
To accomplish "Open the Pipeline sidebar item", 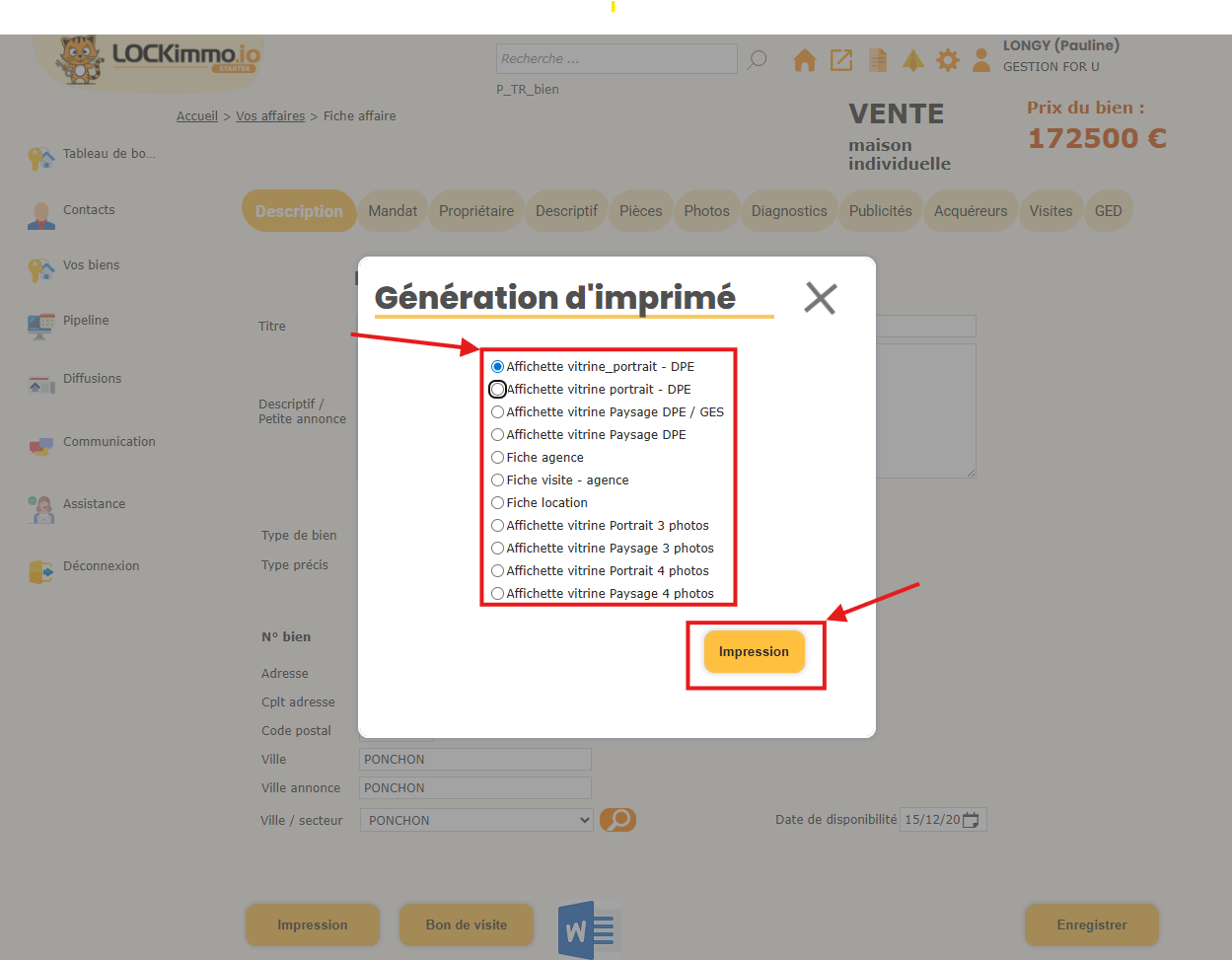I will coord(86,321).
